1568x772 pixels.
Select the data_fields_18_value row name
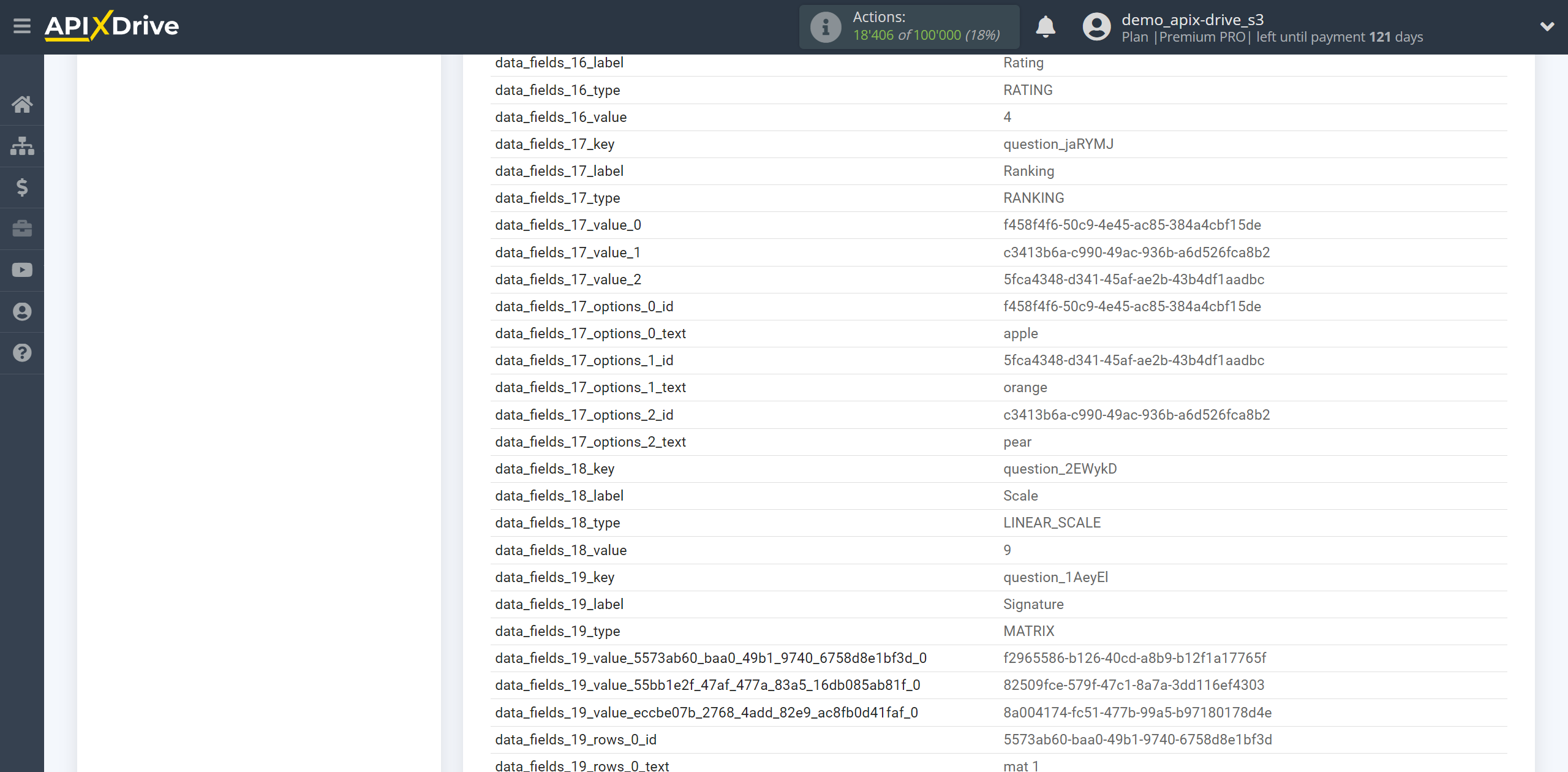[560, 550]
